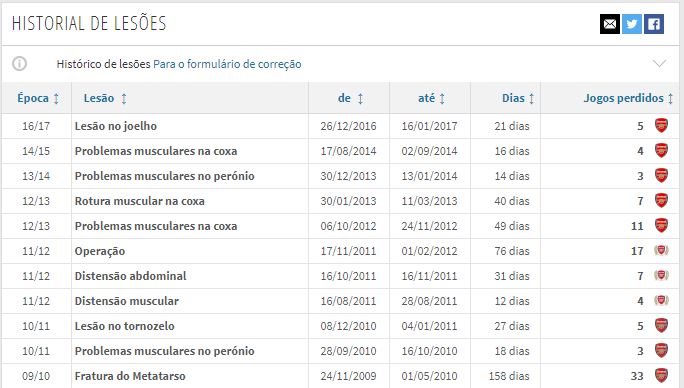
Task: Click the 09/10 season cell
Action: (x=36, y=376)
